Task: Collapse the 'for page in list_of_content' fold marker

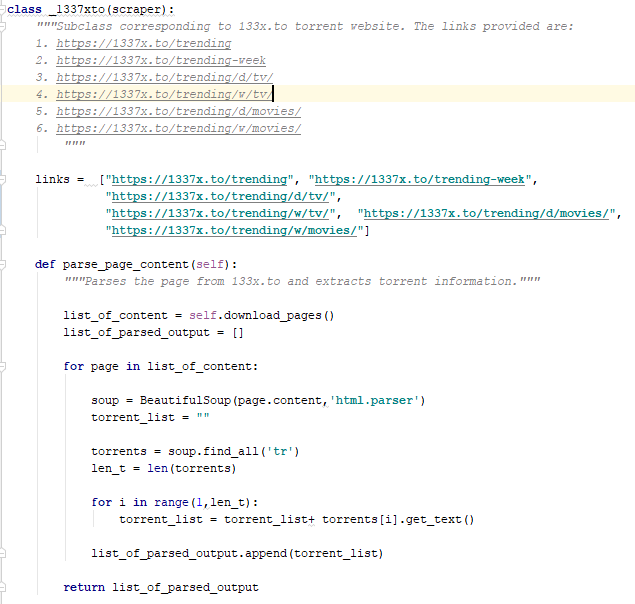Action: point(2,367)
